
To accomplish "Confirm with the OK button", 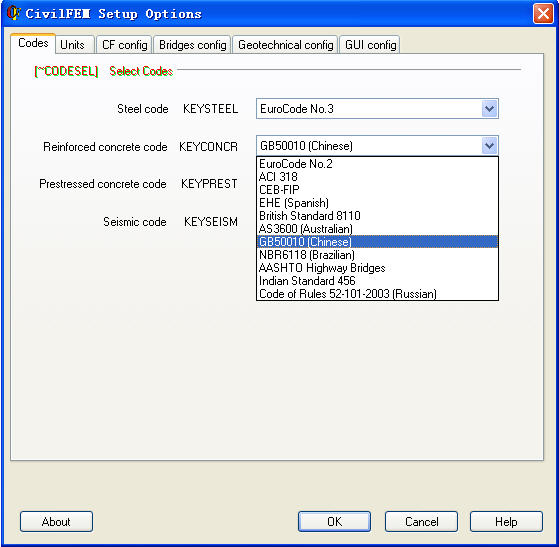I will (334, 522).
